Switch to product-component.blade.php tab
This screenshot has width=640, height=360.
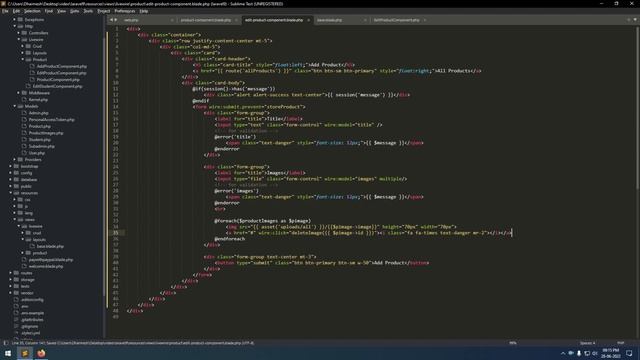click(x=206, y=20)
